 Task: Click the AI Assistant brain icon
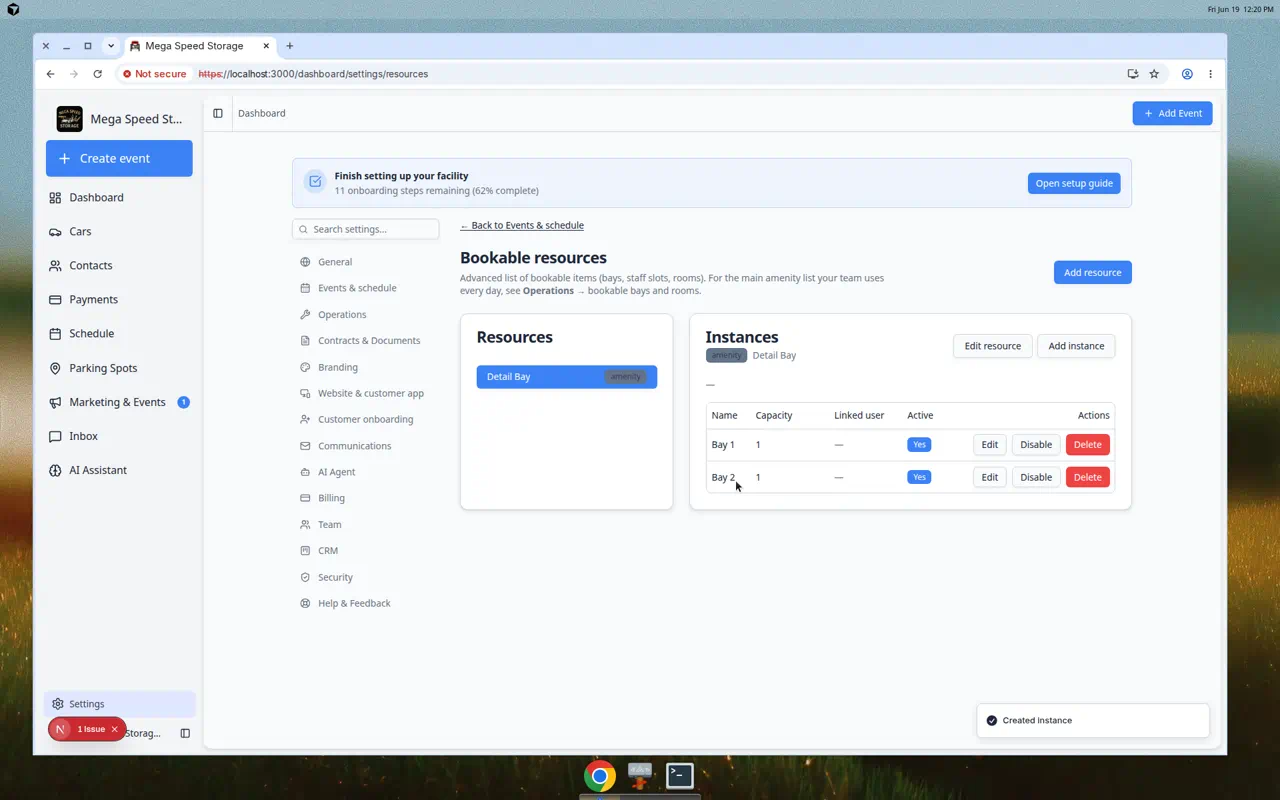(55, 470)
